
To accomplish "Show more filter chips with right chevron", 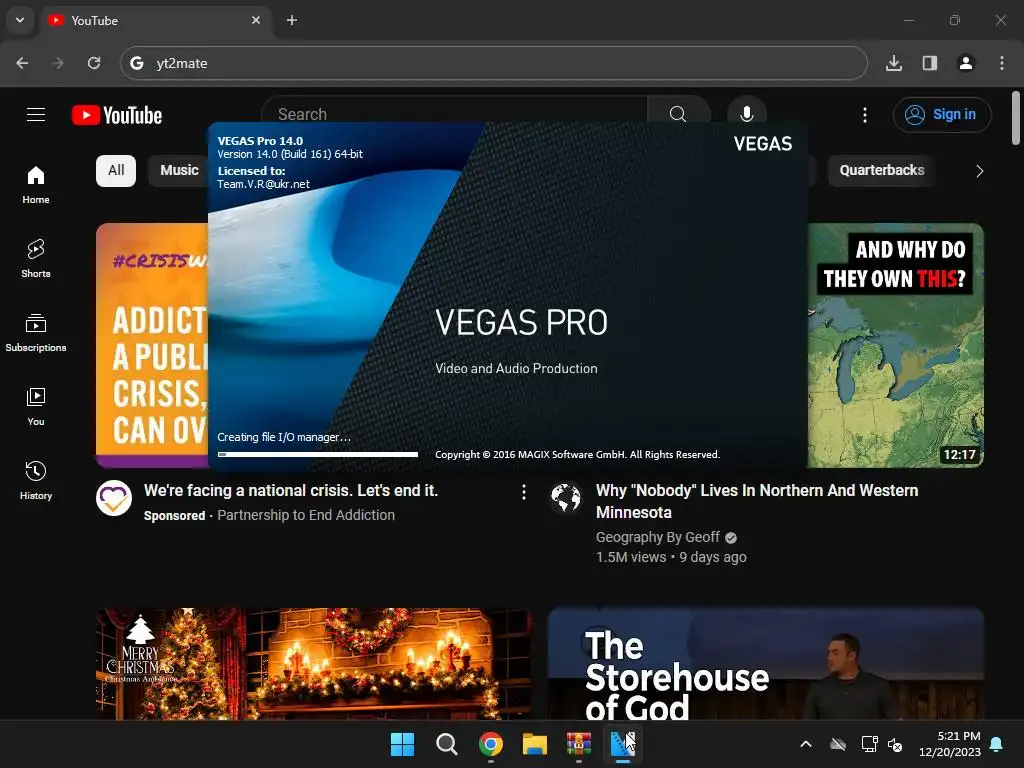I will pos(979,171).
